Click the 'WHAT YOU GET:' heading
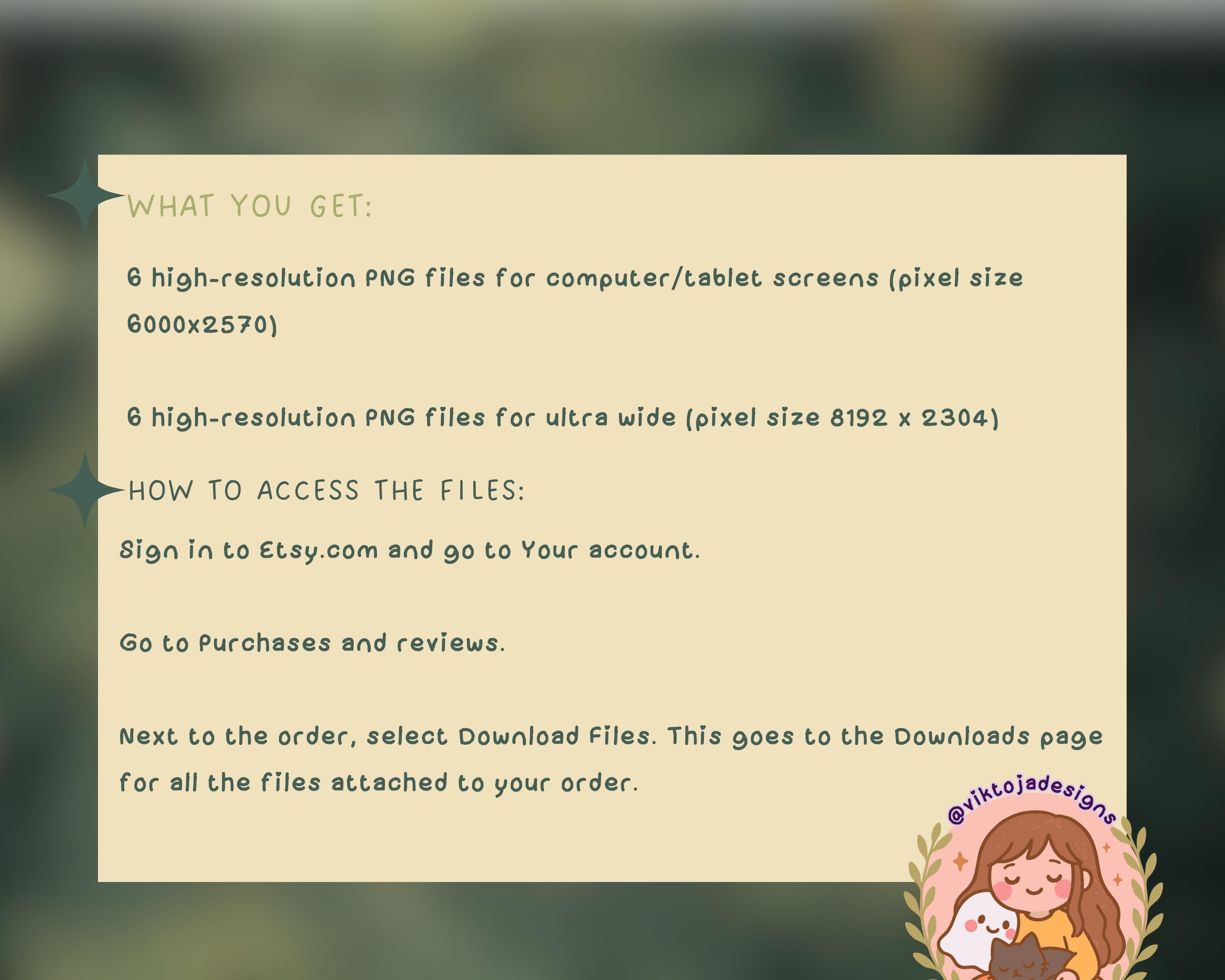The height and width of the screenshot is (980, 1225). click(249, 206)
